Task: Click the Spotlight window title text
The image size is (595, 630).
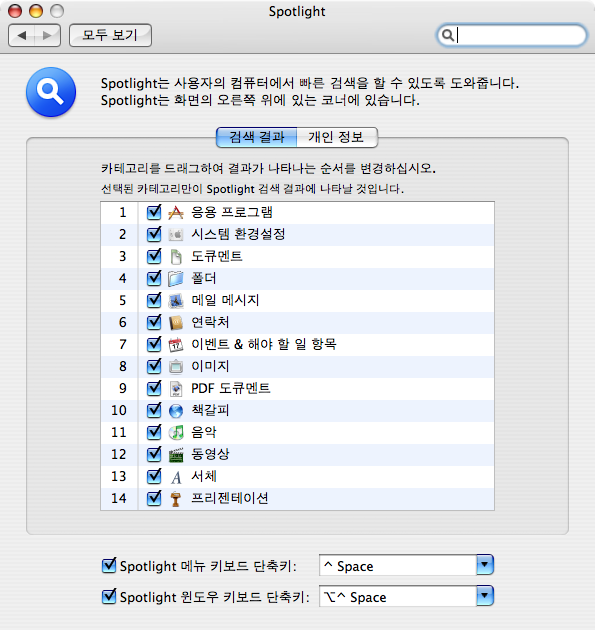Action: (x=297, y=11)
